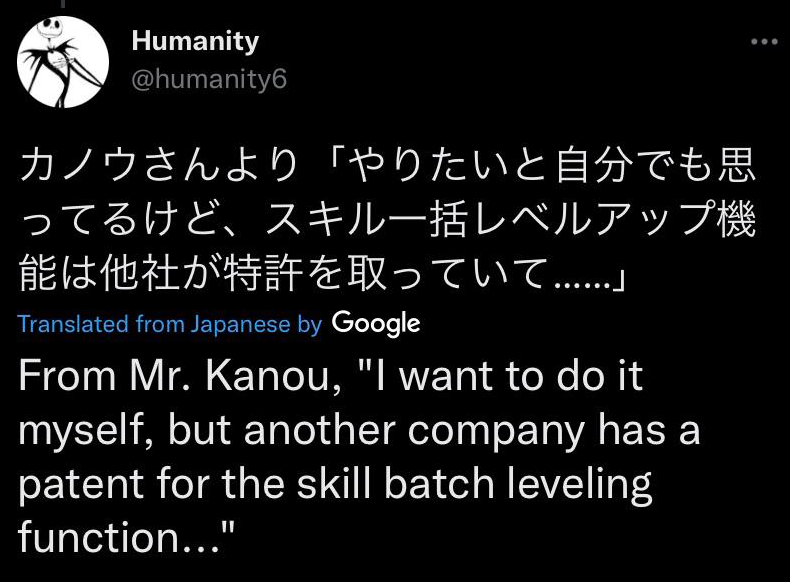Select the @humanity6 handle
Screen dimensions: 790x582
[x=209, y=80]
